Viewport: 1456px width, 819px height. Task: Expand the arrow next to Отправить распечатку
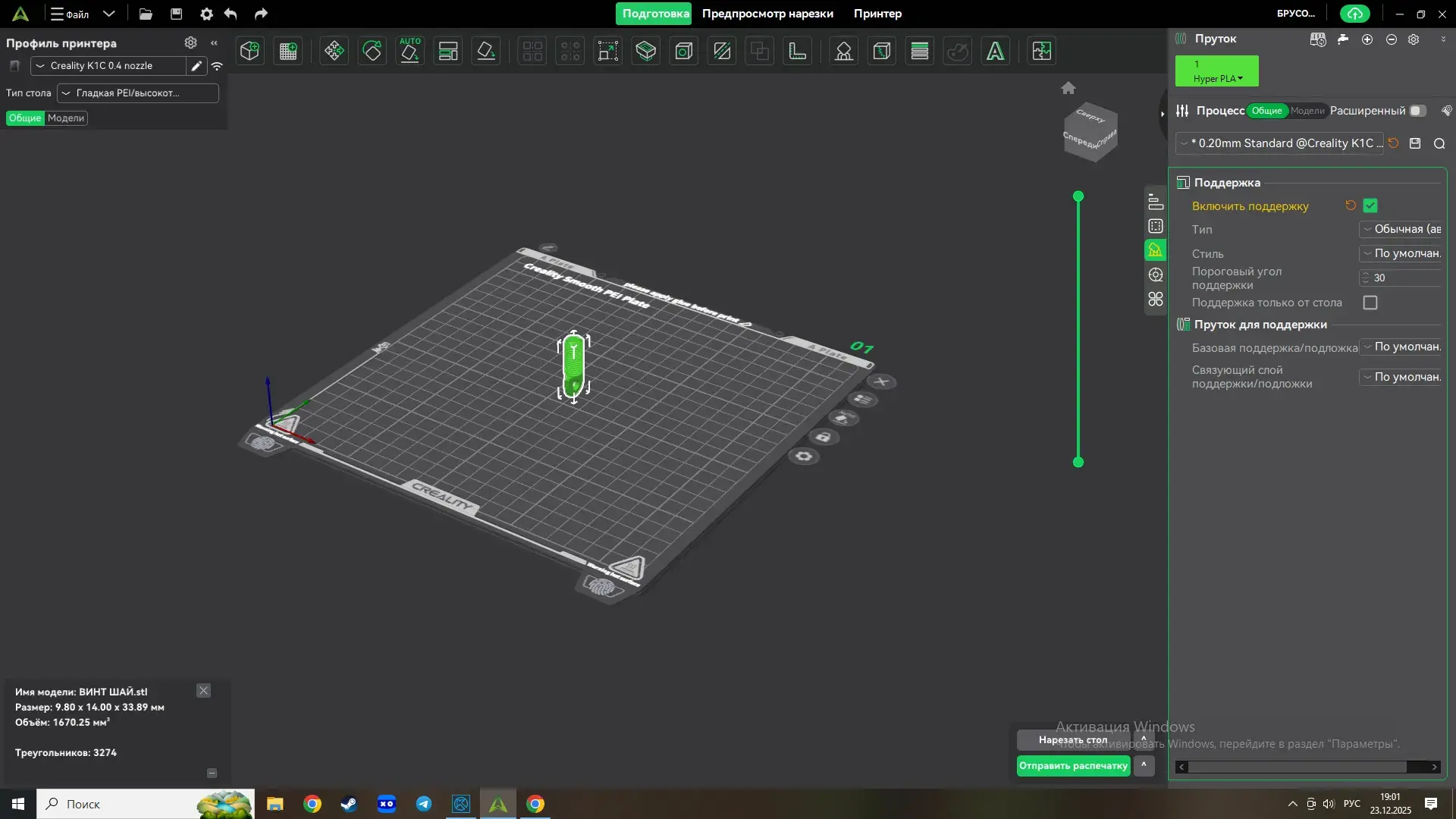(x=1144, y=766)
